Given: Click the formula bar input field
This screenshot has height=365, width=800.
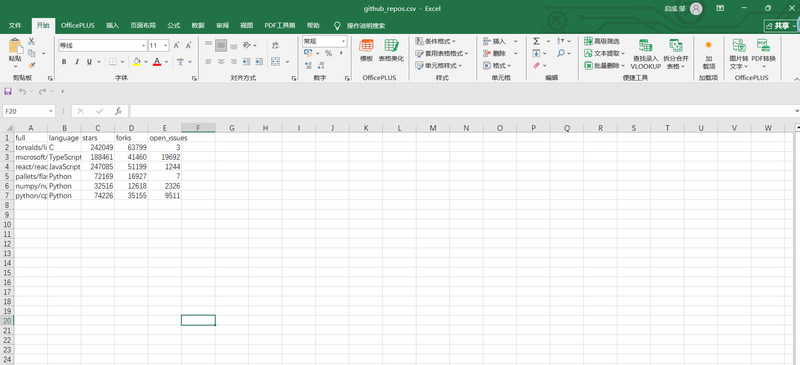Looking at the screenshot, I should tap(462, 111).
